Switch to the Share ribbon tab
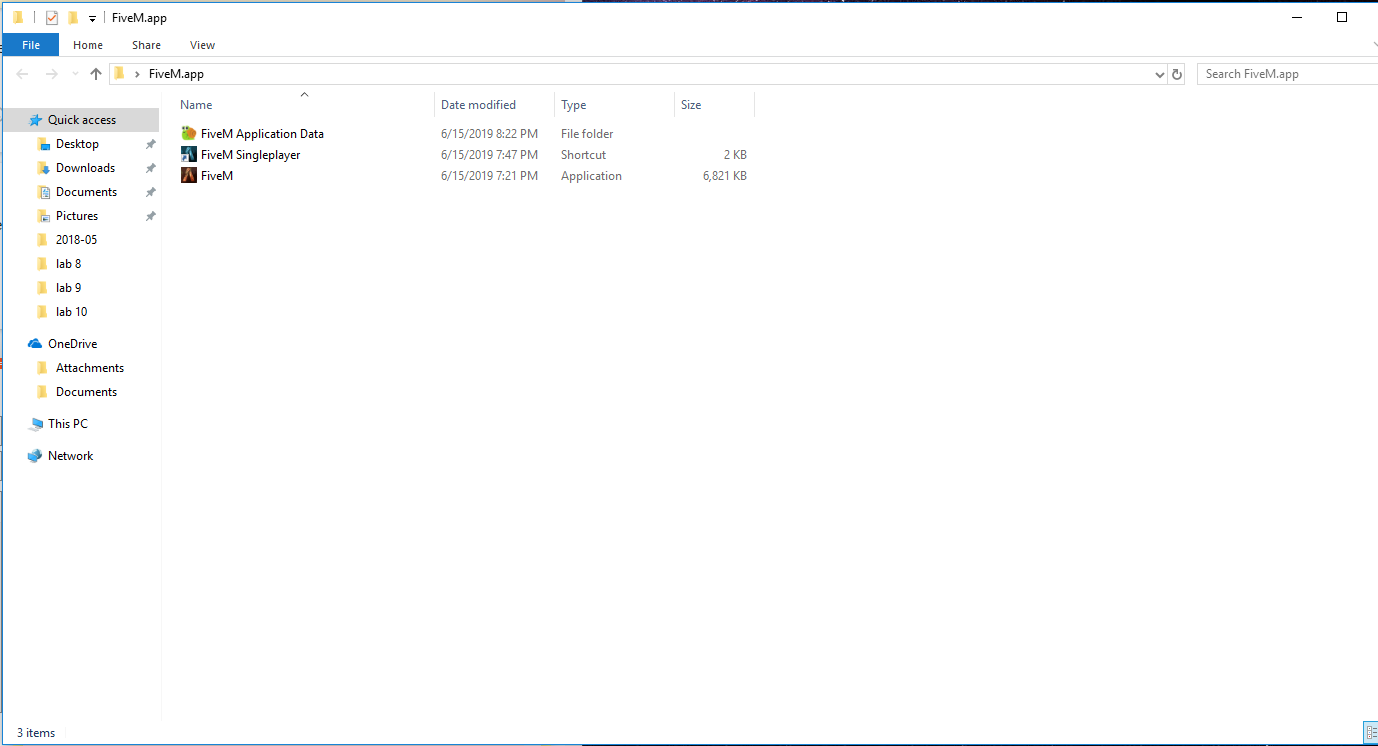The width and height of the screenshot is (1378, 746). [x=146, y=45]
